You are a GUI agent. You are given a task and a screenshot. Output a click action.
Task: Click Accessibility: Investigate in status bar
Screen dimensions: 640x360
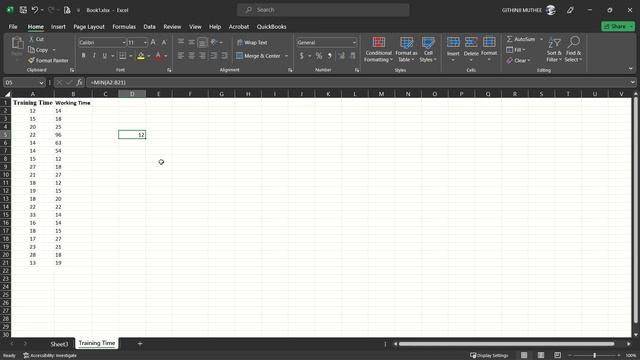(50, 356)
